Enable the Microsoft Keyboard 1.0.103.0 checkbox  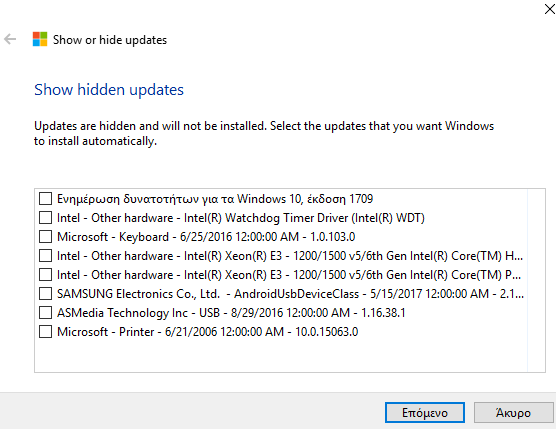45,236
